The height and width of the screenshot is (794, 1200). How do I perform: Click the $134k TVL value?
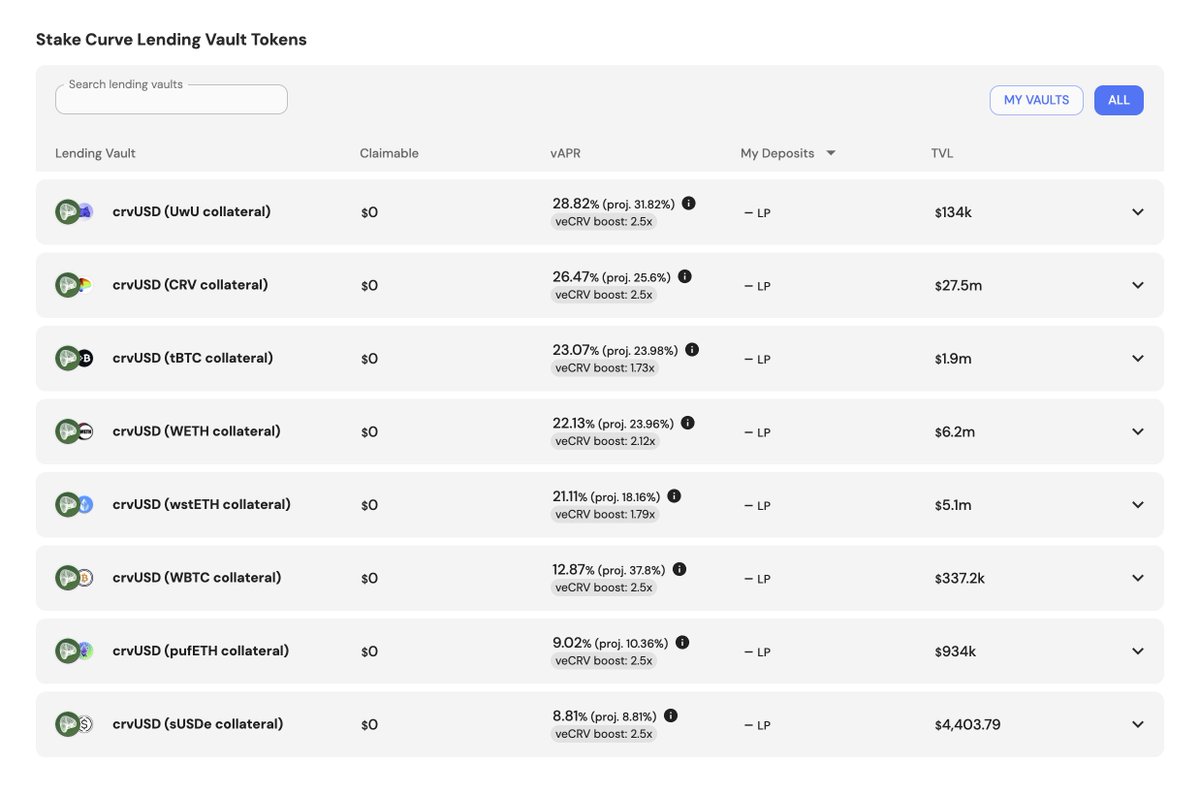953,212
